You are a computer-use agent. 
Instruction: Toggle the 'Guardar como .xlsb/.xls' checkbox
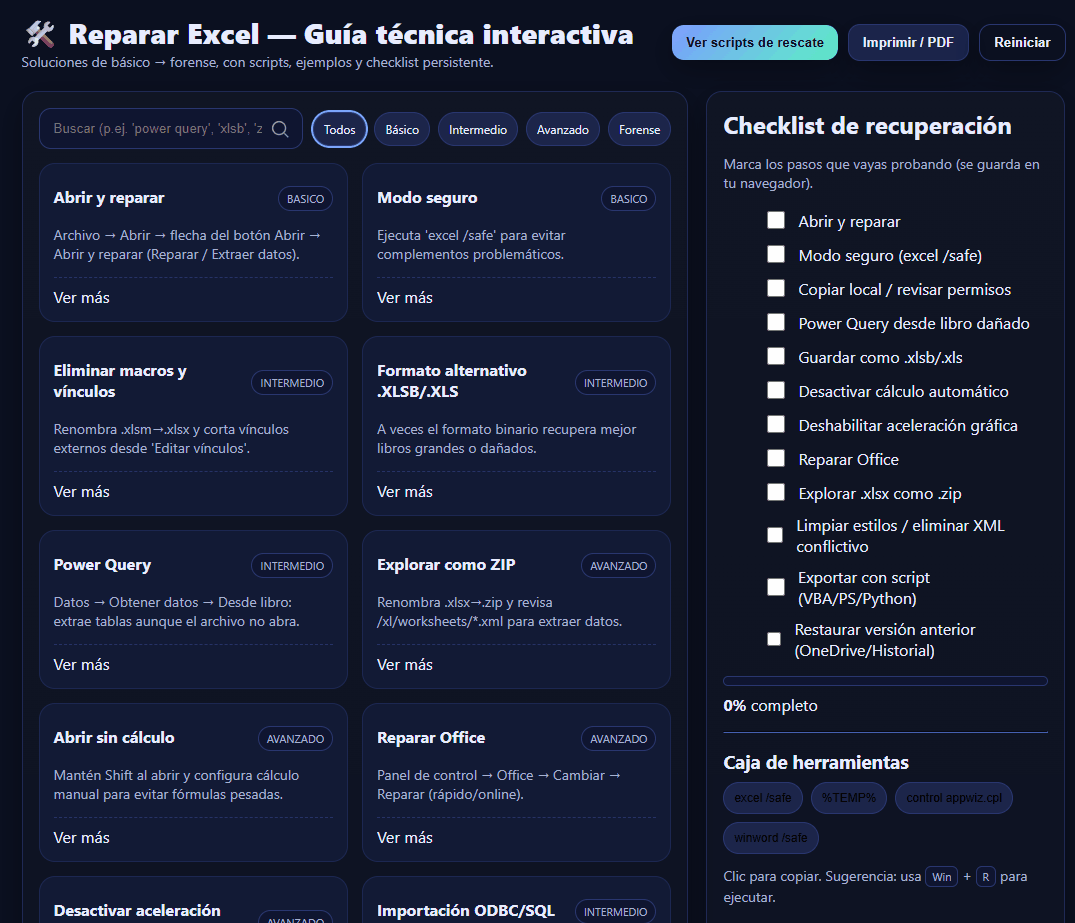[x=776, y=356]
